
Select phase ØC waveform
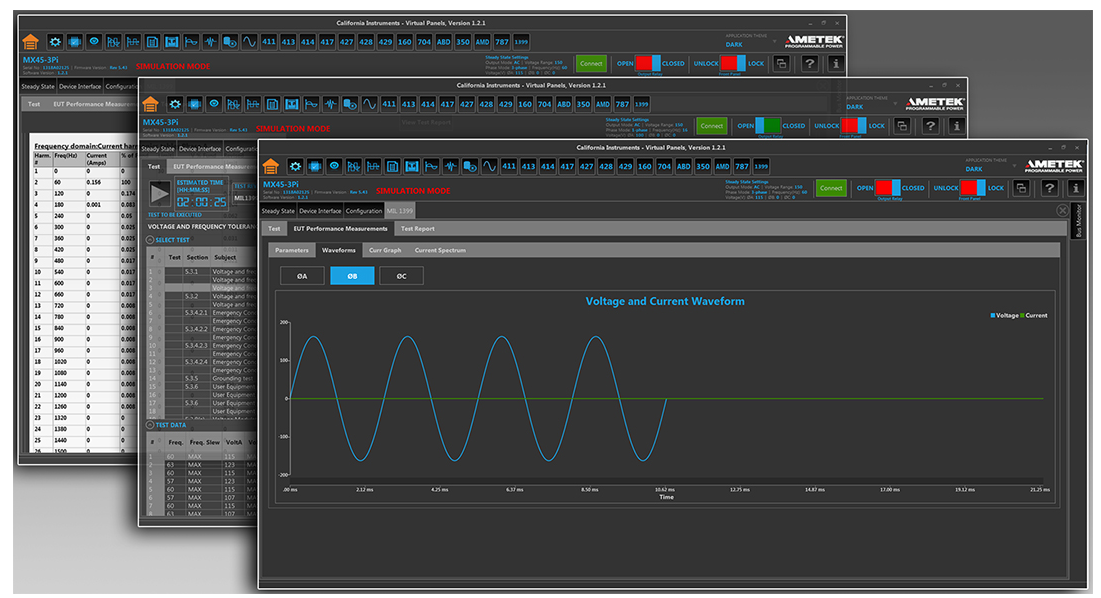pos(401,276)
